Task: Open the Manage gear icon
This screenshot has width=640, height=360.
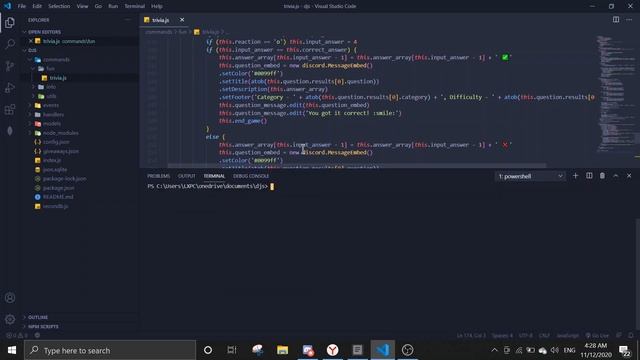Action: tap(10, 319)
